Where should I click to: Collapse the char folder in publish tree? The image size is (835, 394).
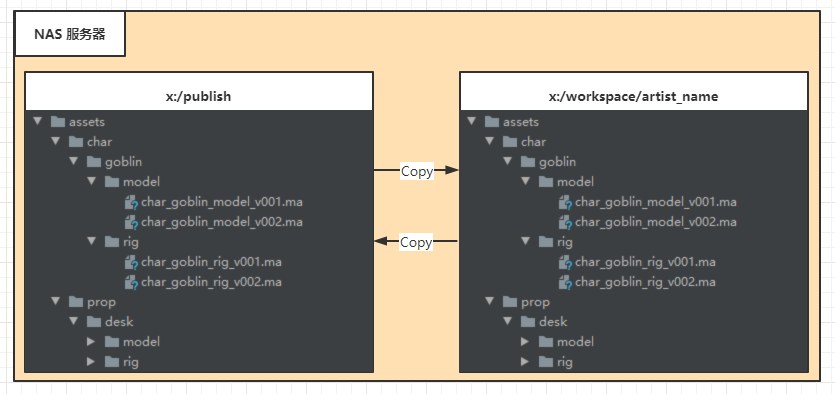[55, 142]
